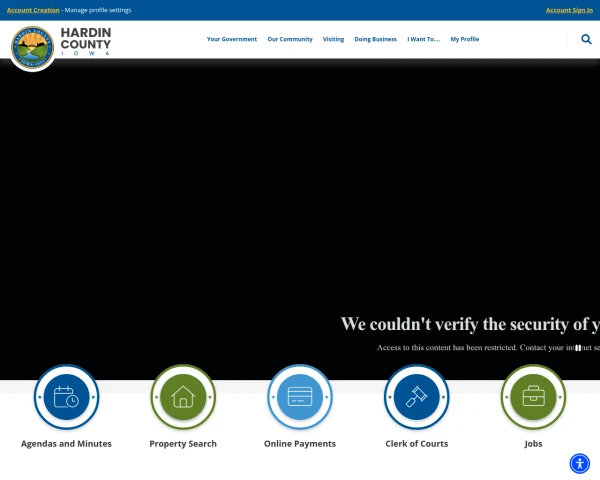Open the I Want To... menu
The image size is (600, 480).
coord(424,39)
